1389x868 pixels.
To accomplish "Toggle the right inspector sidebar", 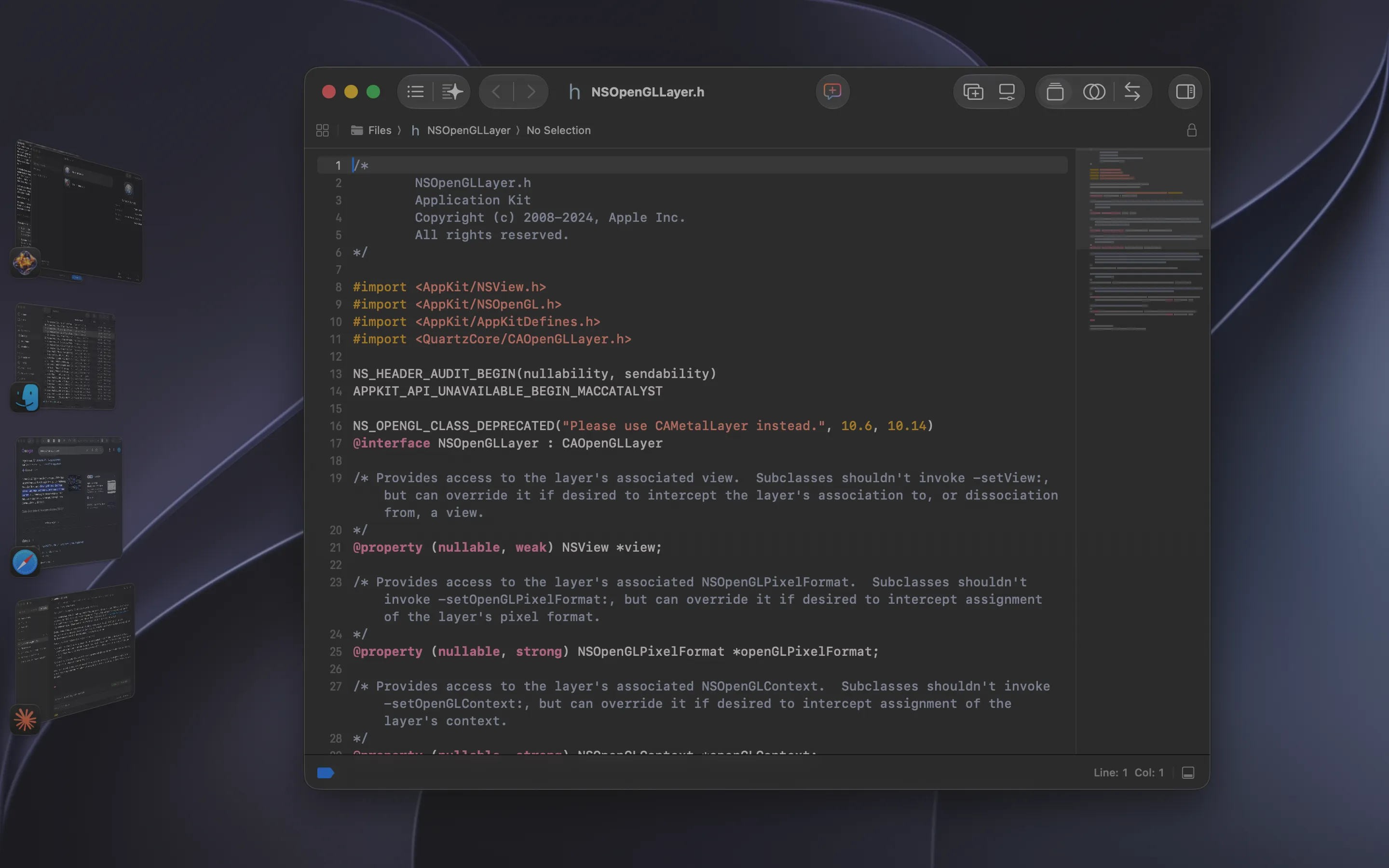I will click(1185, 92).
